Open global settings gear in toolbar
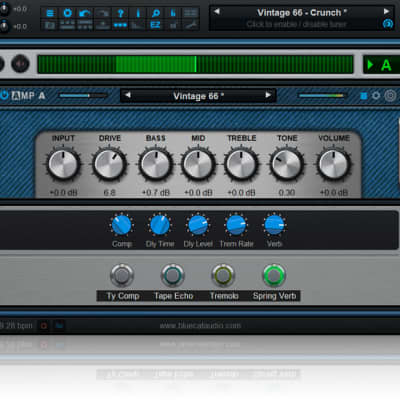 pyautogui.click(x=68, y=13)
